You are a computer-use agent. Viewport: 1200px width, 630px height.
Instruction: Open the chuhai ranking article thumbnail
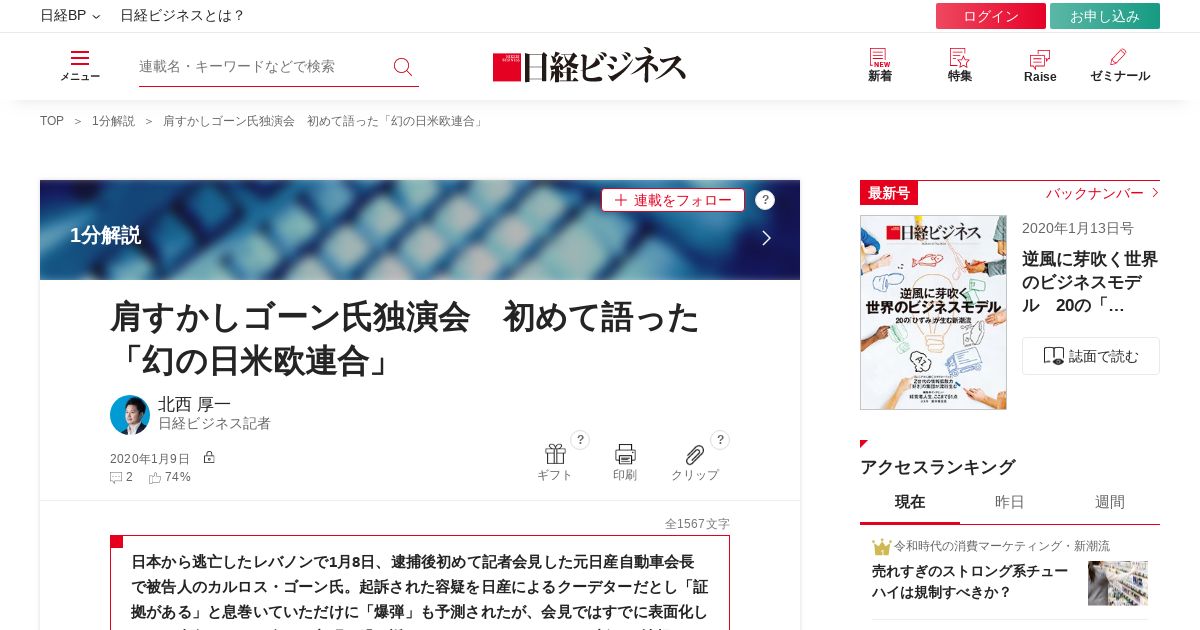[x=1118, y=583]
